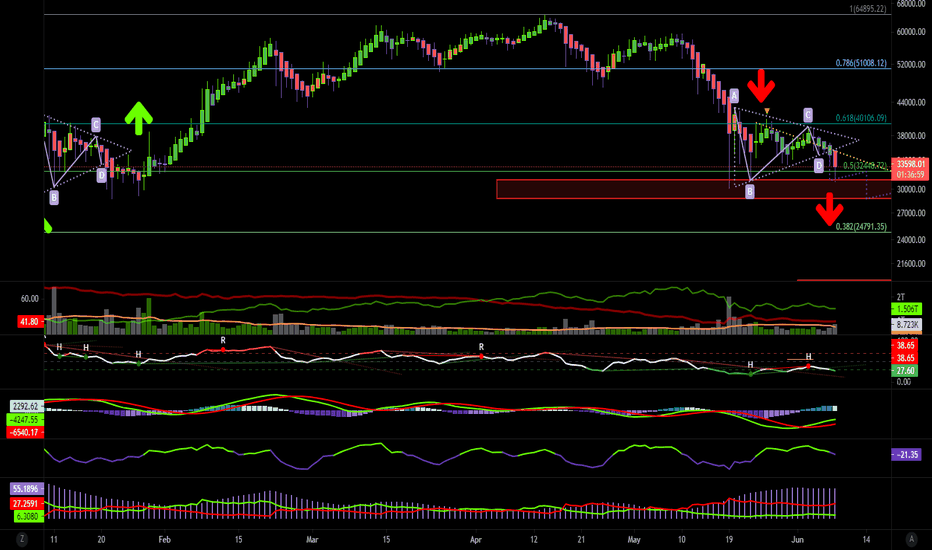
Task: Select the 0.618(40106.09) Fibonacci label
Action: (x=861, y=118)
